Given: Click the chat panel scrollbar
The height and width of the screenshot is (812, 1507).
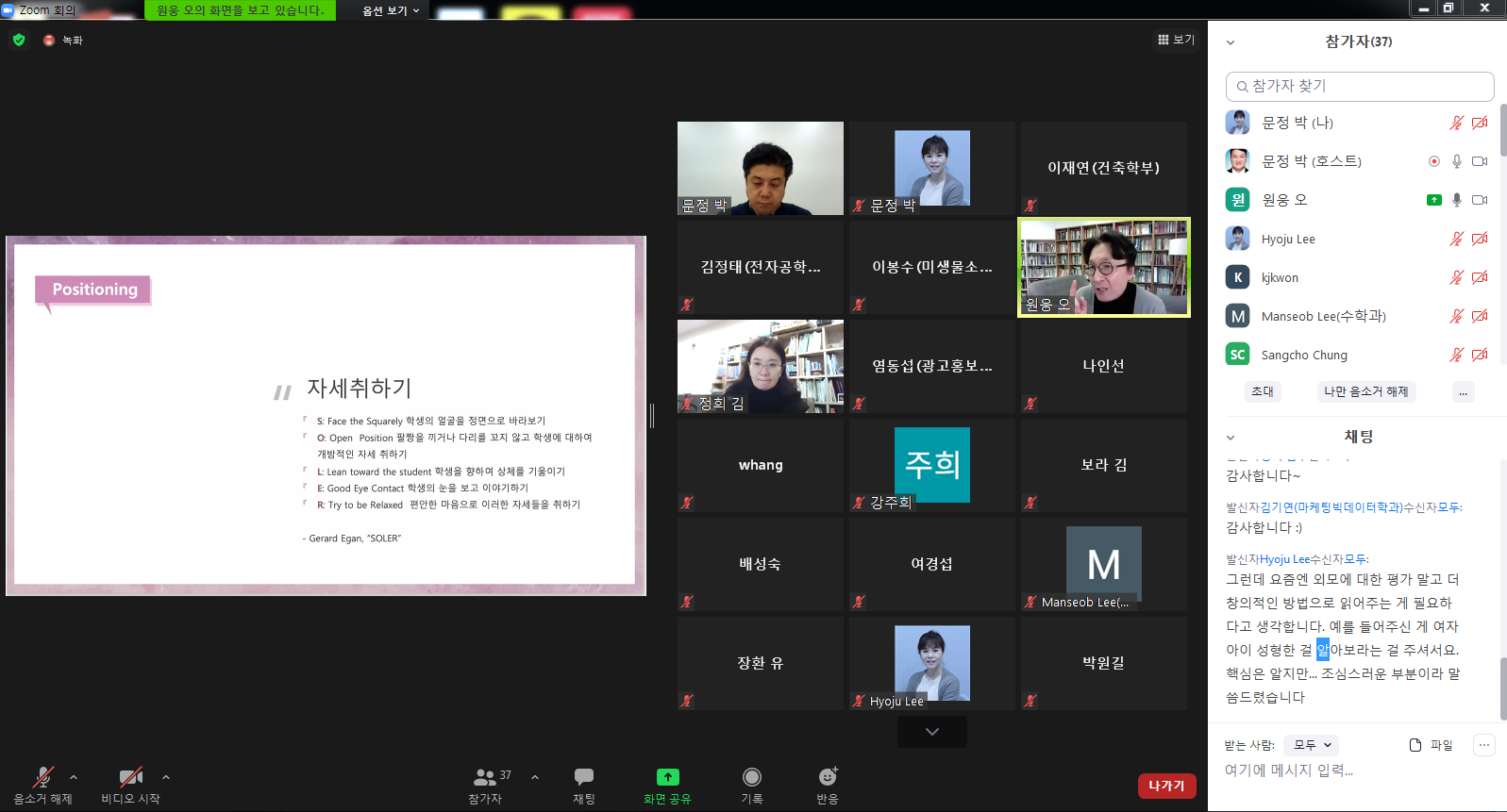Looking at the screenshot, I should click(x=1502, y=688).
